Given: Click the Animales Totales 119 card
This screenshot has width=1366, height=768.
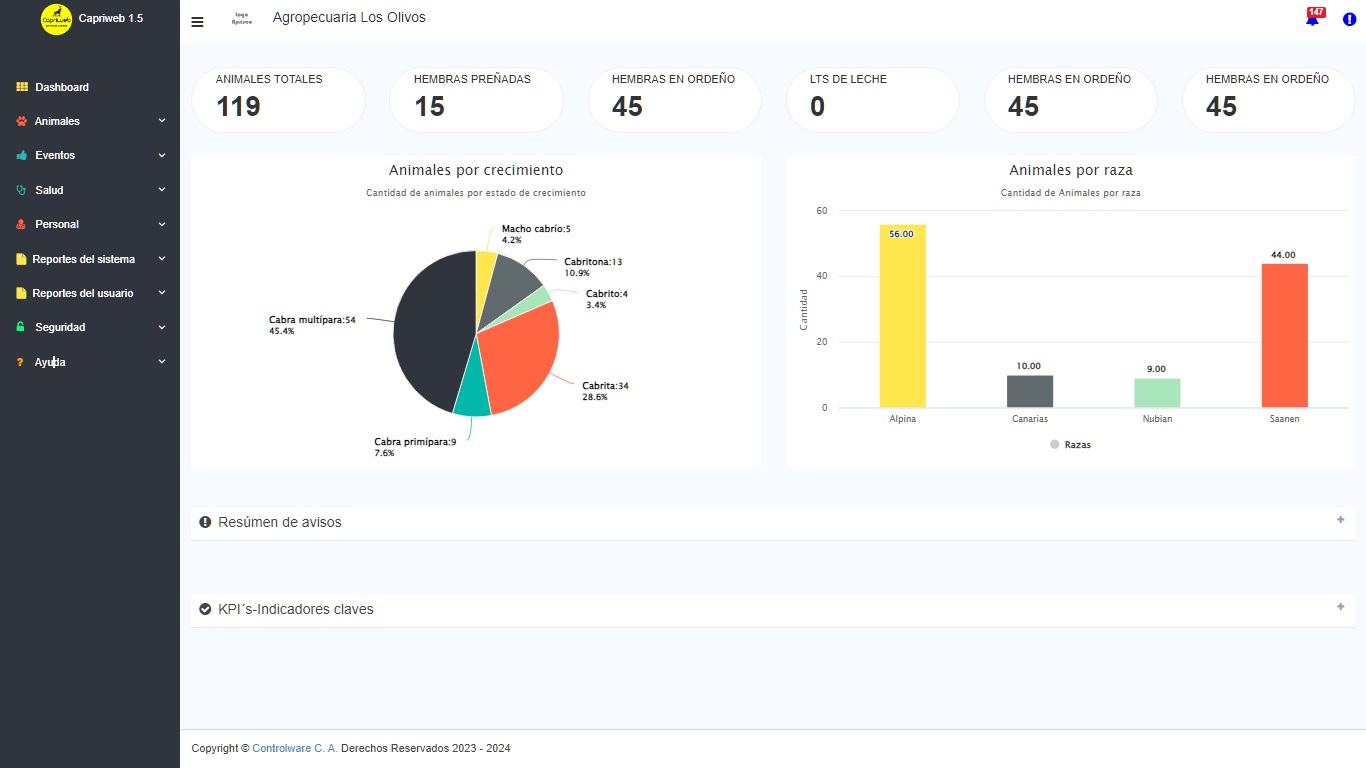Looking at the screenshot, I should 278,99.
